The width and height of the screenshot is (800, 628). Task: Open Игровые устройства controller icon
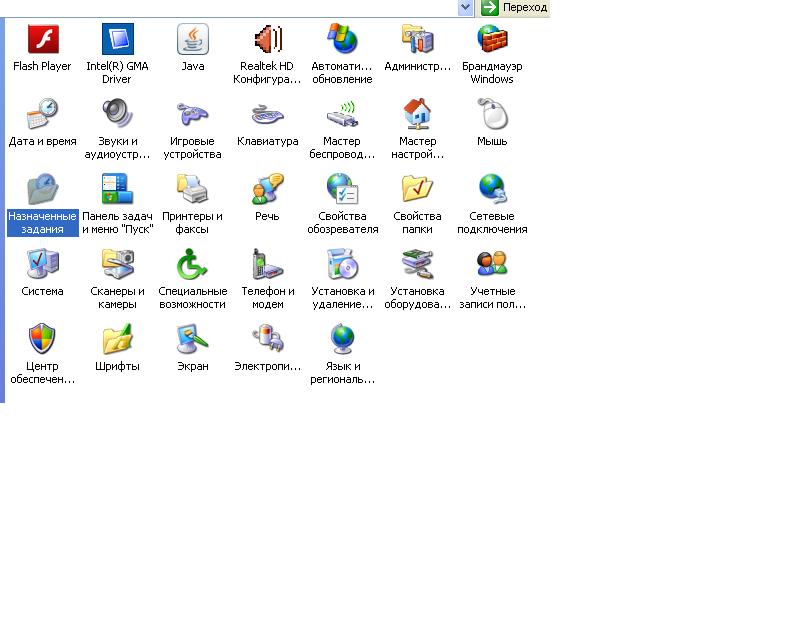click(x=192, y=115)
